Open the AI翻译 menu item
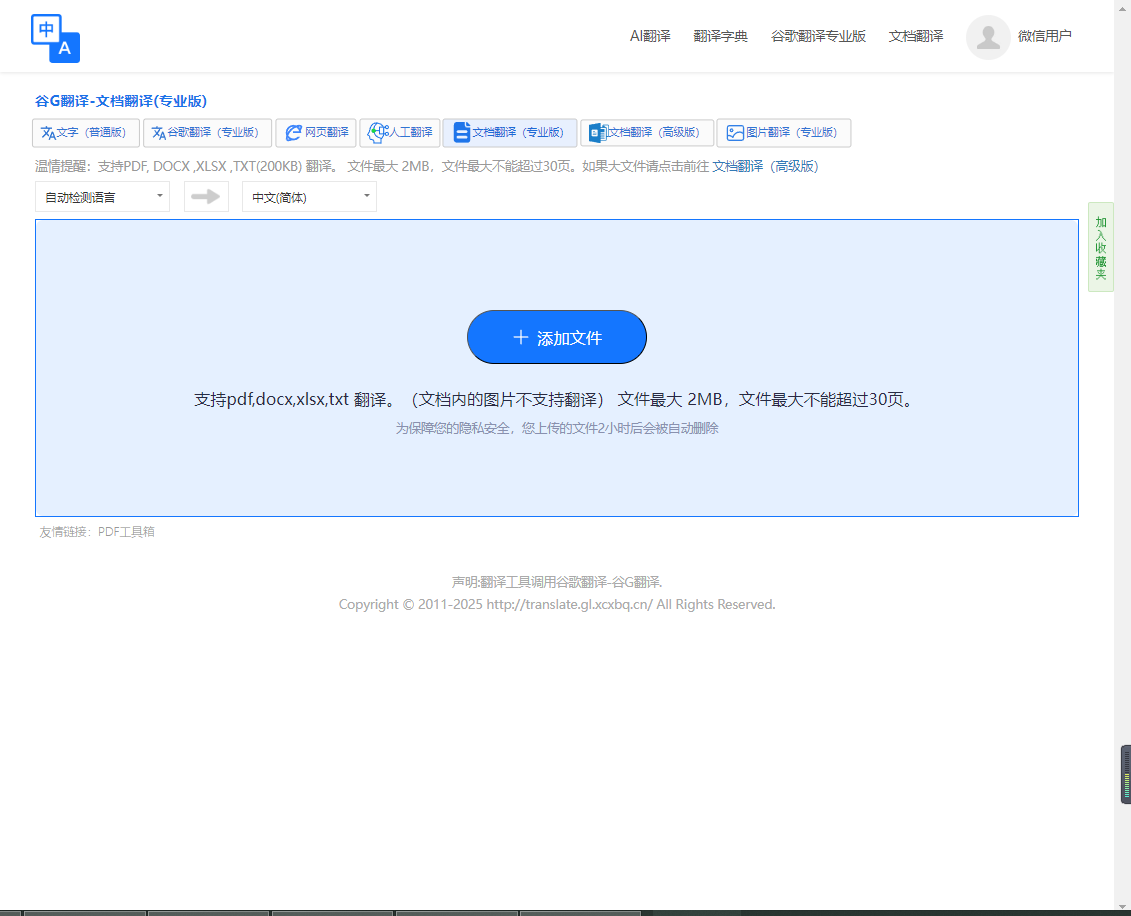 pyautogui.click(x=650, y=37)
